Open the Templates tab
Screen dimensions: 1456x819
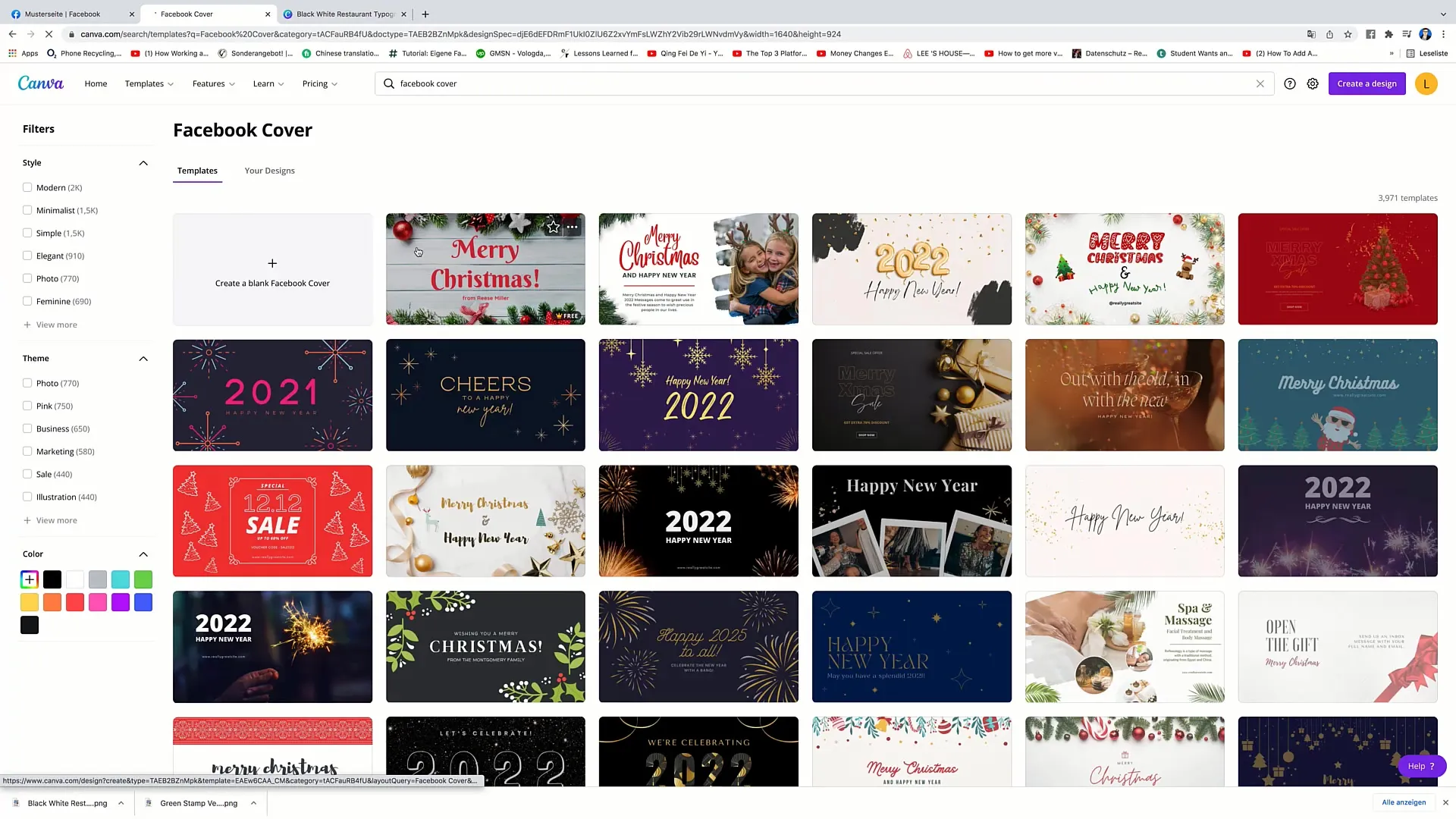tap(197, 170)
